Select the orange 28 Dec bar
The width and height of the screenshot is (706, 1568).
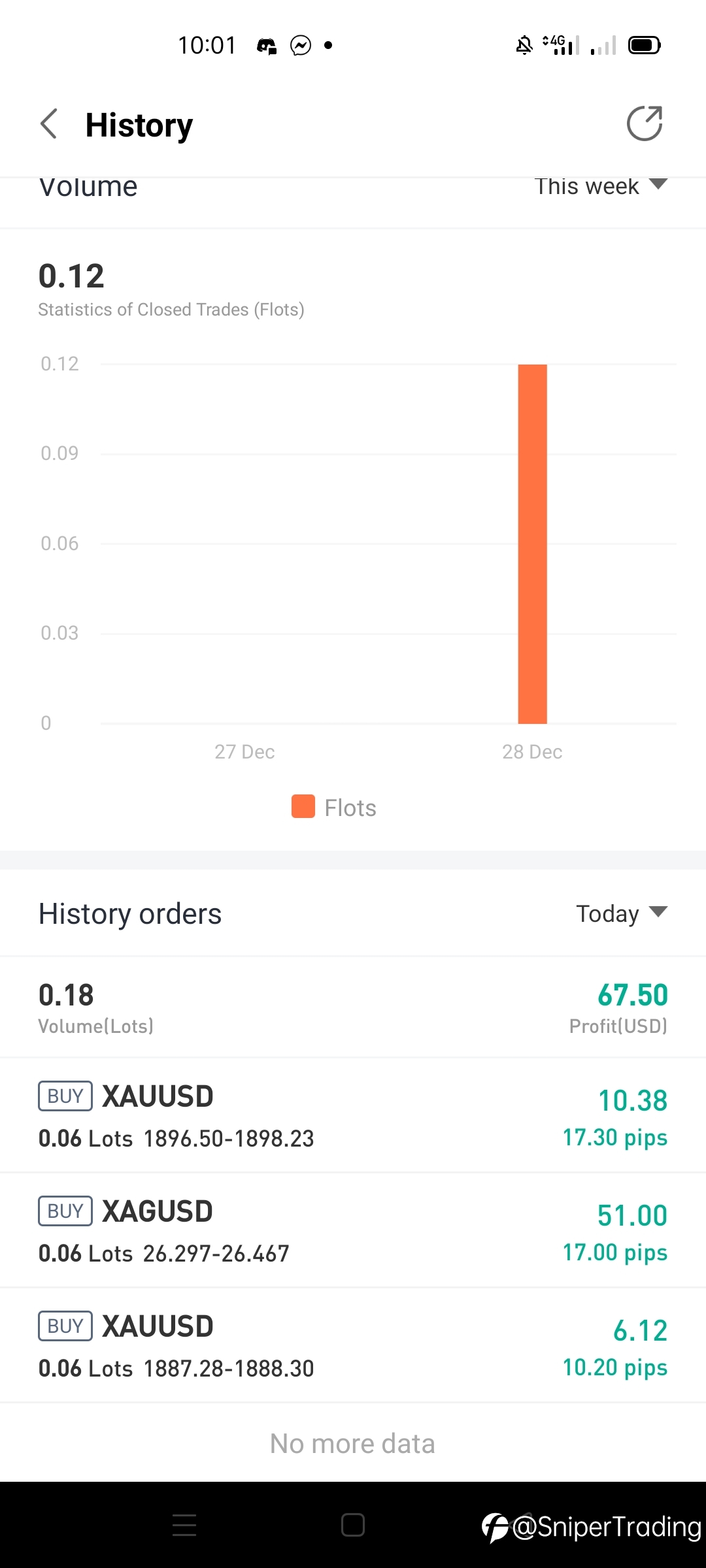click(x=532, y=544)
